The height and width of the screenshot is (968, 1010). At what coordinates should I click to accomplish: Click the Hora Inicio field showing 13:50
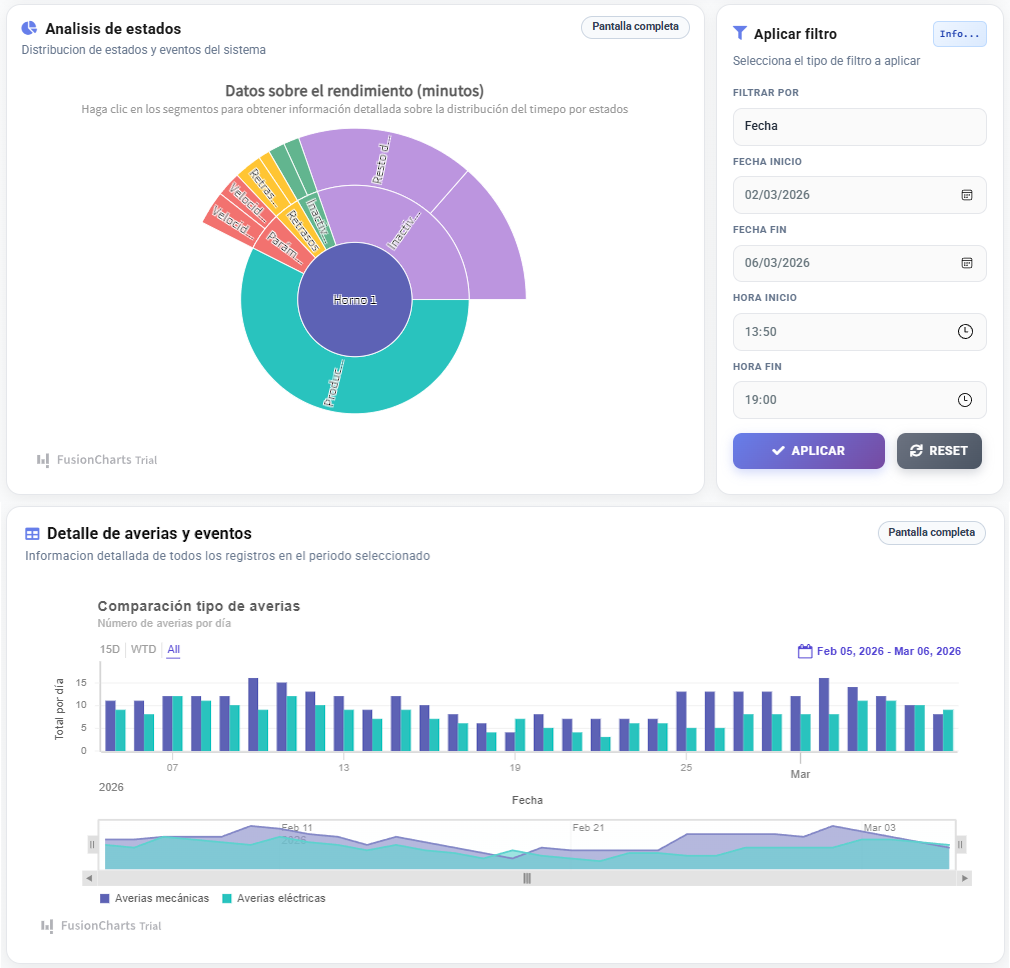(859, 332)
